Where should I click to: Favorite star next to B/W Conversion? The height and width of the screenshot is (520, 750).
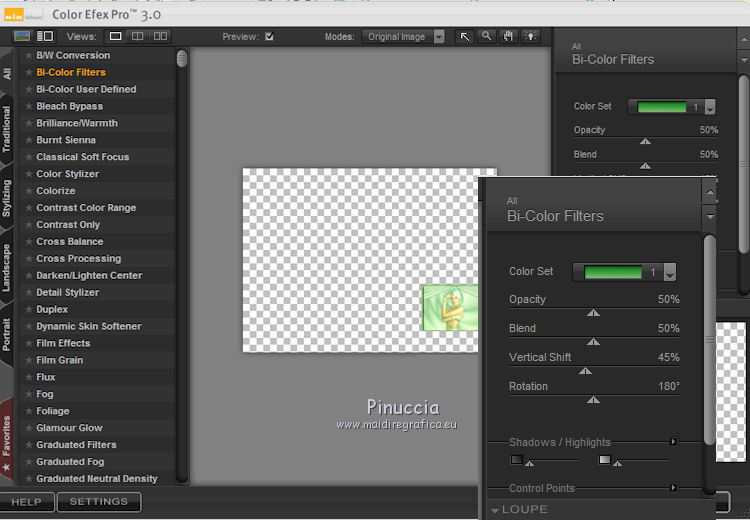29,55
